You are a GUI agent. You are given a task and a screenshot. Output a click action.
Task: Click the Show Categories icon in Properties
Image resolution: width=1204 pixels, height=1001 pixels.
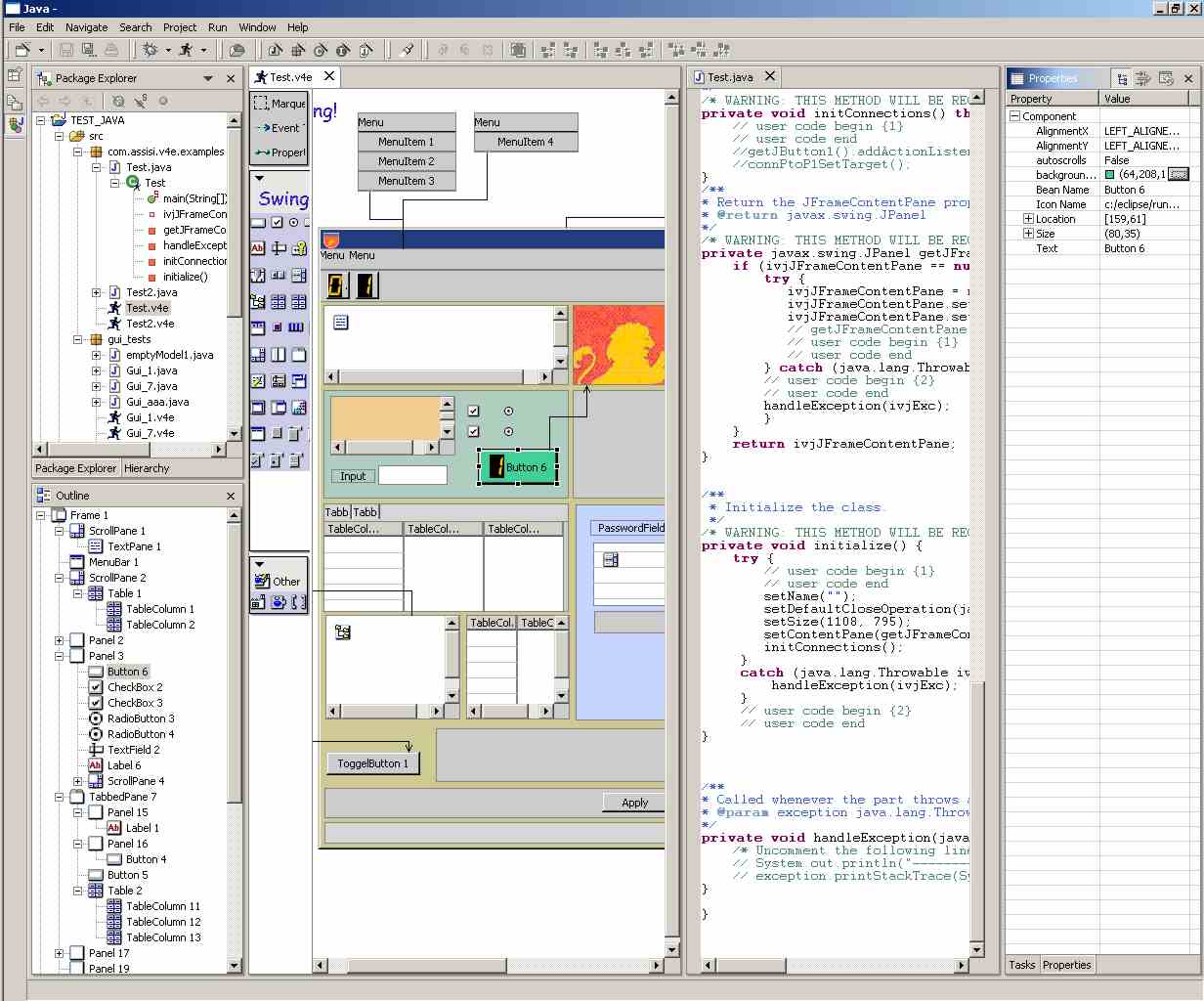coord(1122,78)
